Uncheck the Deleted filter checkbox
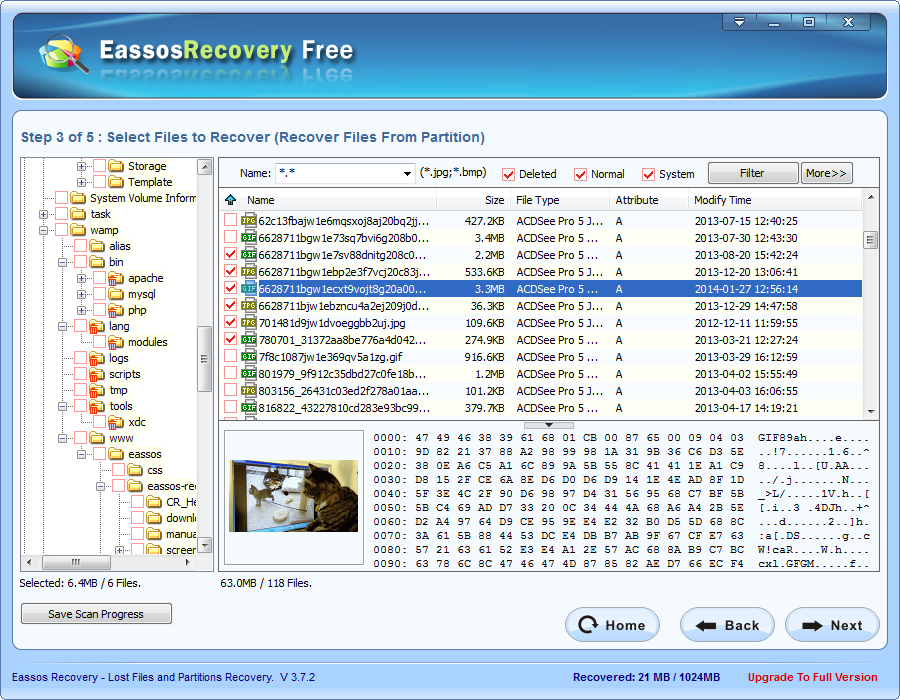This screenshot has width=900, height=700. point(508,174)
